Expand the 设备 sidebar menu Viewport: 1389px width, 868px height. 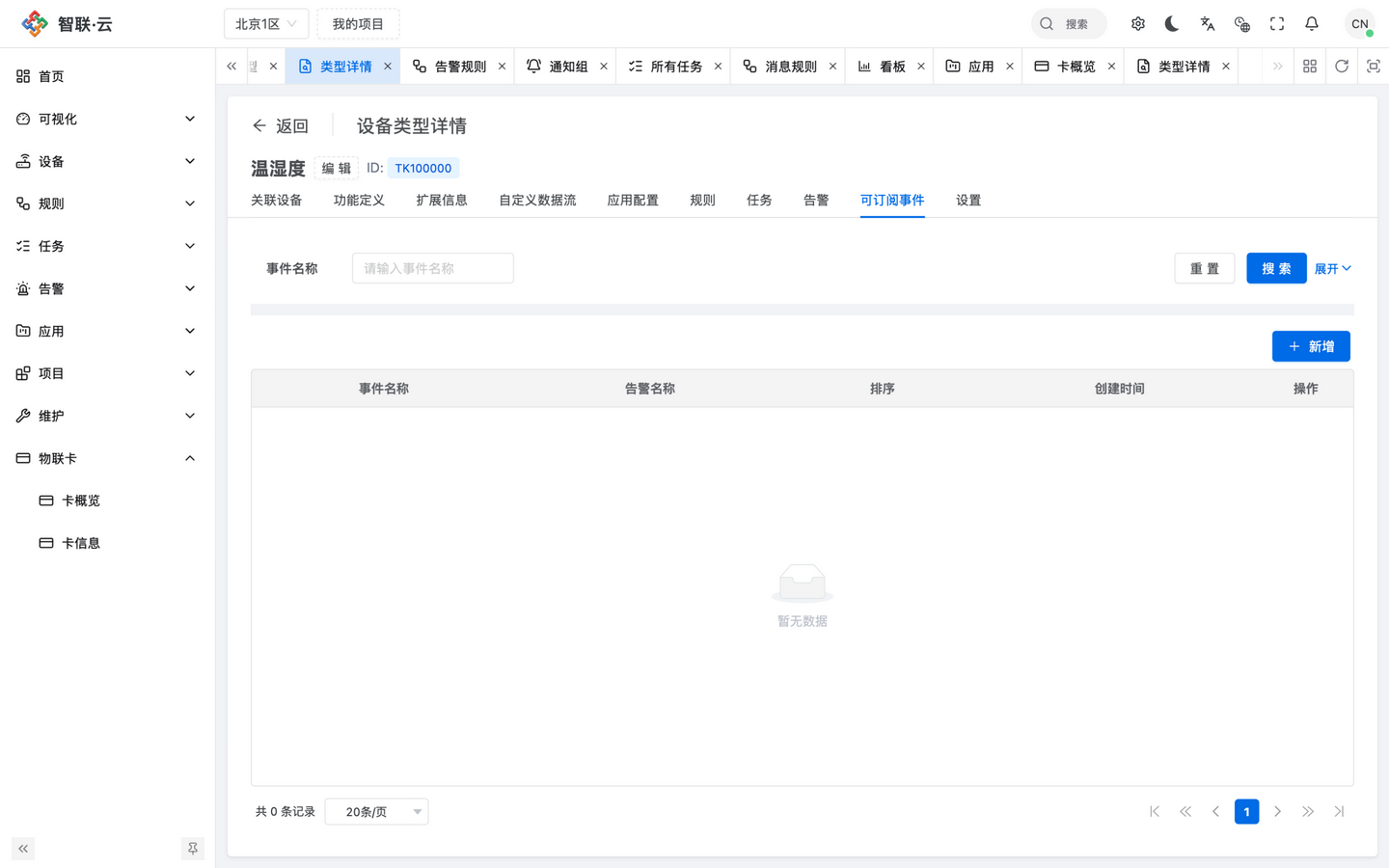tap(106, 161)
